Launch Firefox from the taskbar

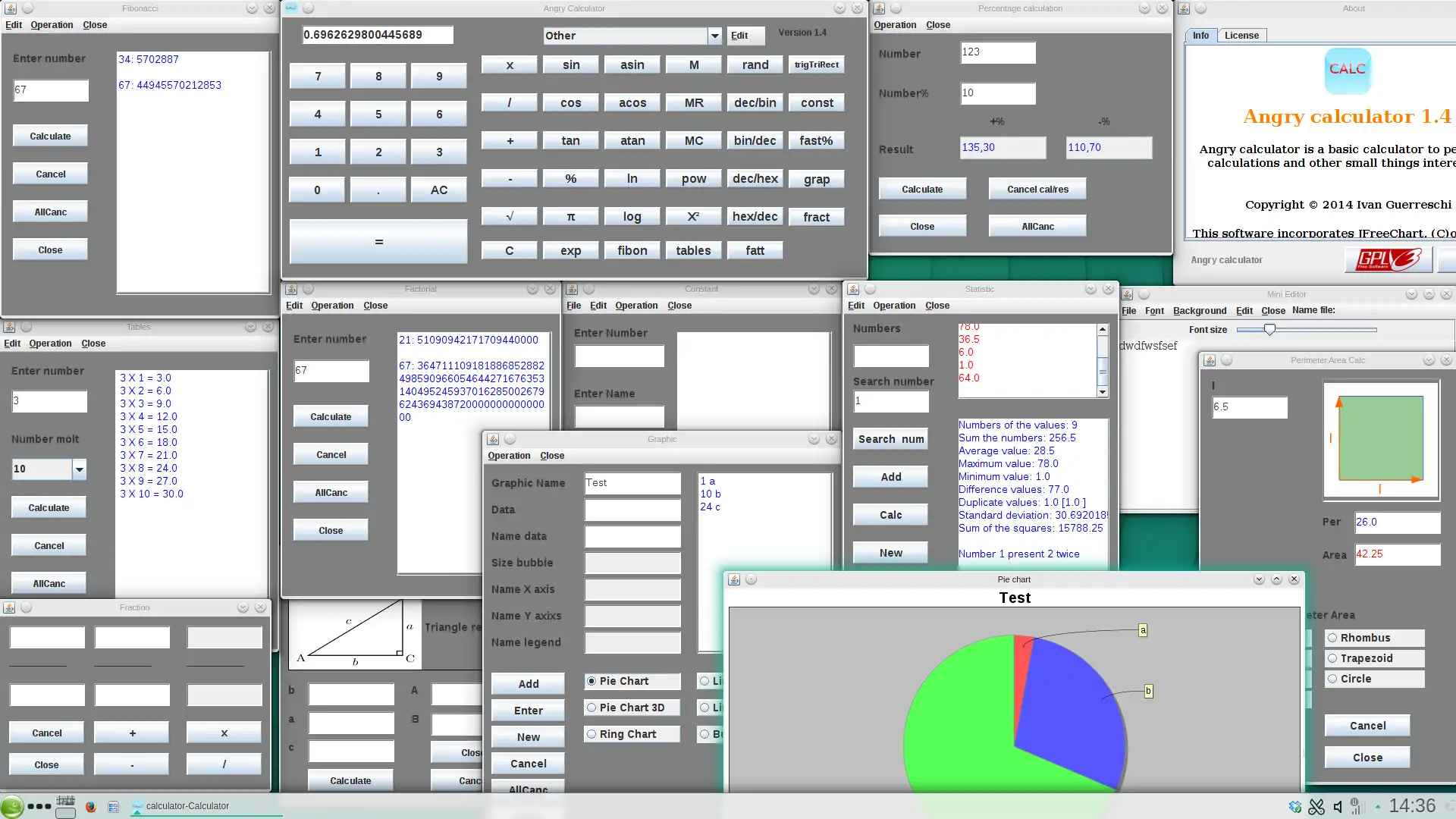(x=91, y=806)
